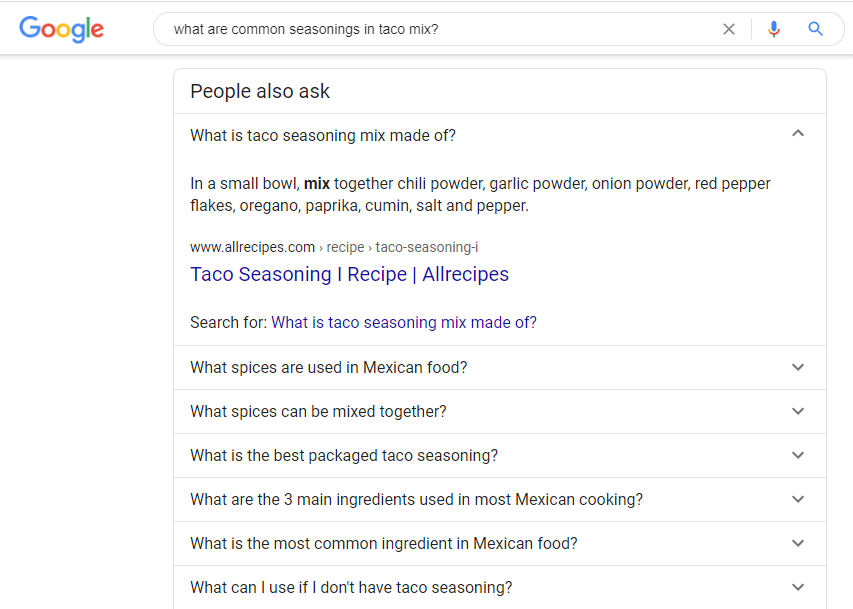Click the Google logo
The image size is (853, 609).
coord(61,29)
